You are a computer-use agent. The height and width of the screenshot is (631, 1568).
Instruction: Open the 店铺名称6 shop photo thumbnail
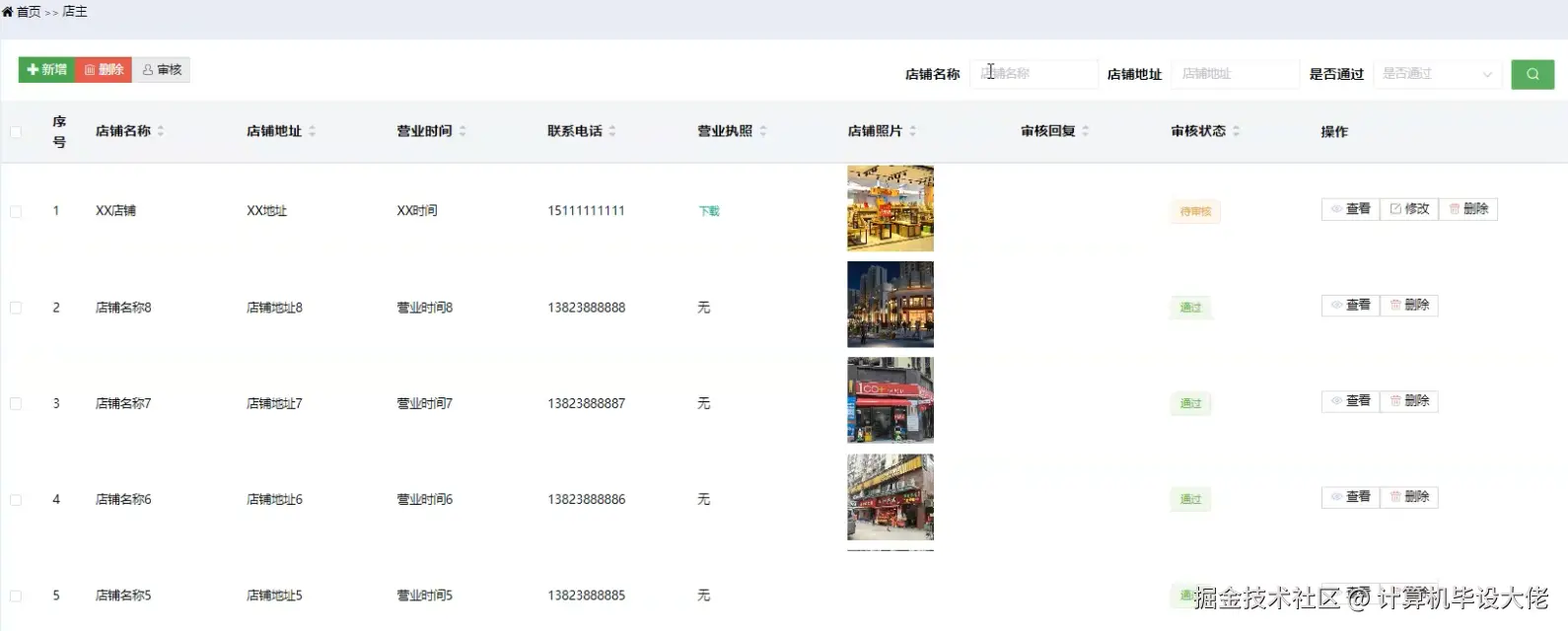click(891, 497)
